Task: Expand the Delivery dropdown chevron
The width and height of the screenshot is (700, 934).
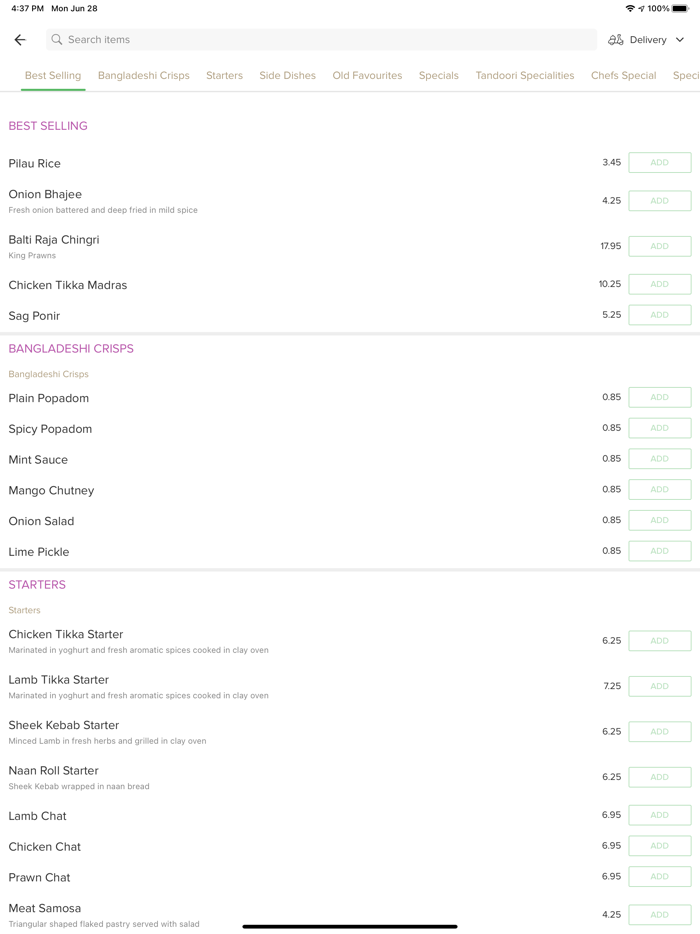Action: [x=680, y=40]
